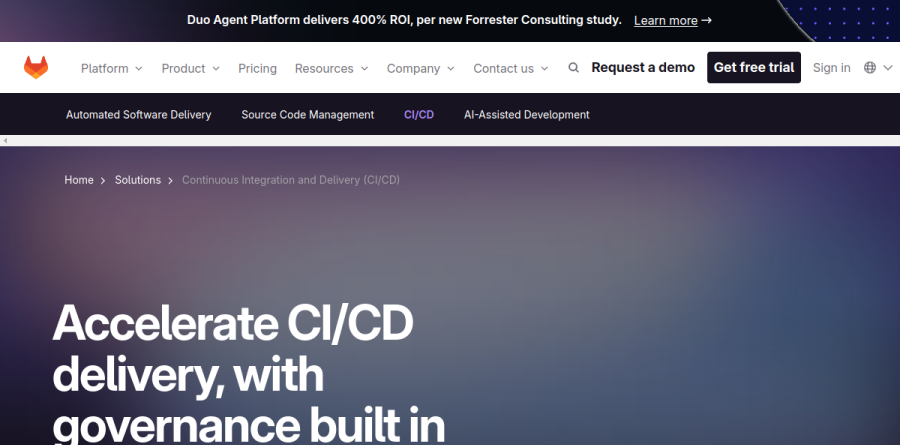Open AI-Assisted Development tab

click(526, 115)
